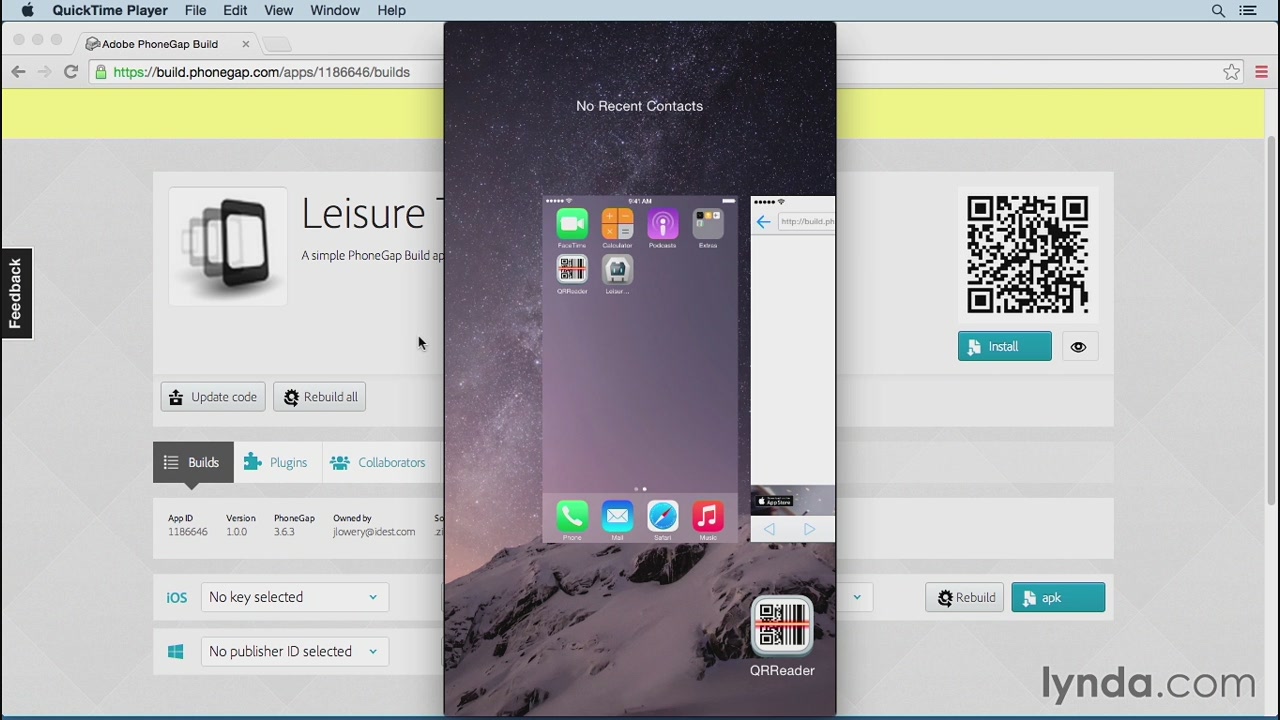Click the 'No Recent Contacts' text on phone
The width and height of the screenshot is (1280, 720).
click(x=639, y=106)
